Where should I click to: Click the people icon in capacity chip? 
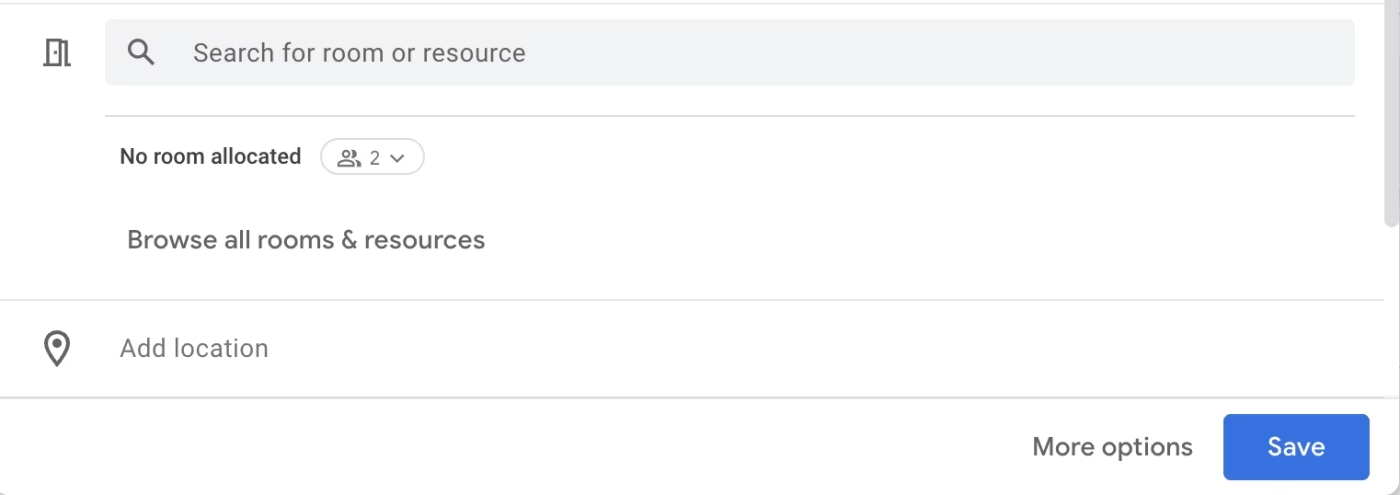point(348,157)
